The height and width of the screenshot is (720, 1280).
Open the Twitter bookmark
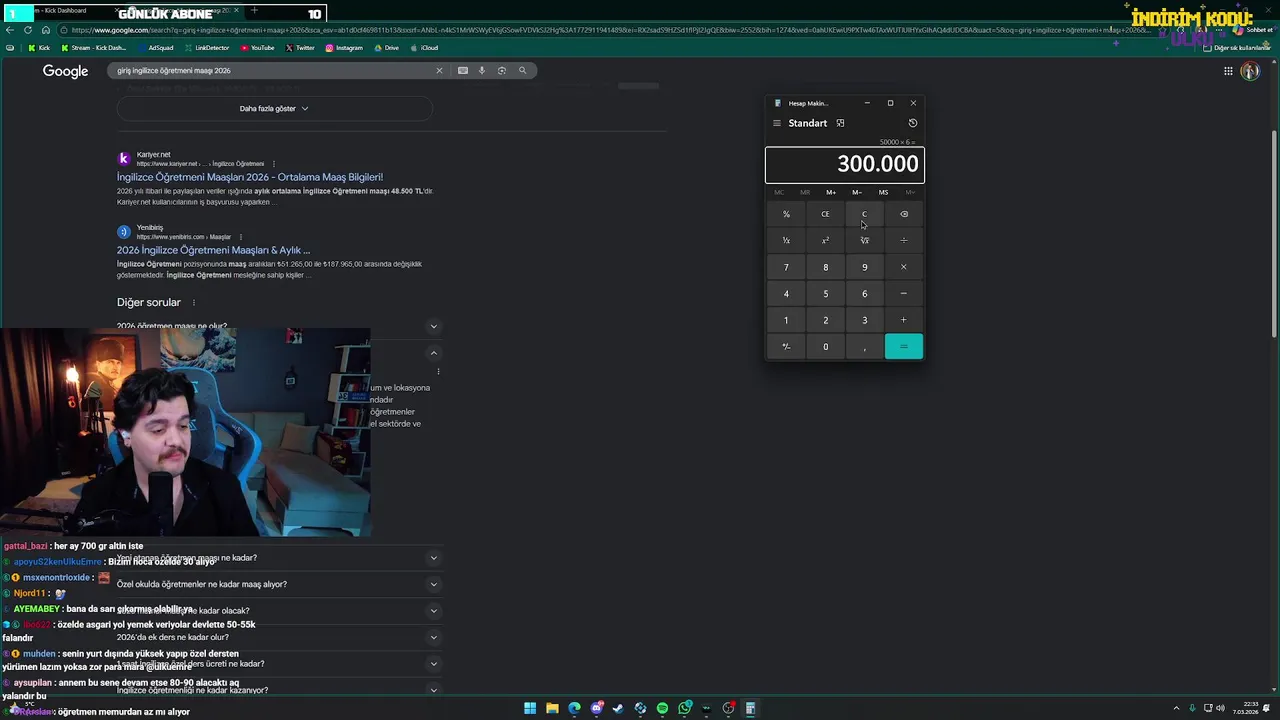click(300, 48)
